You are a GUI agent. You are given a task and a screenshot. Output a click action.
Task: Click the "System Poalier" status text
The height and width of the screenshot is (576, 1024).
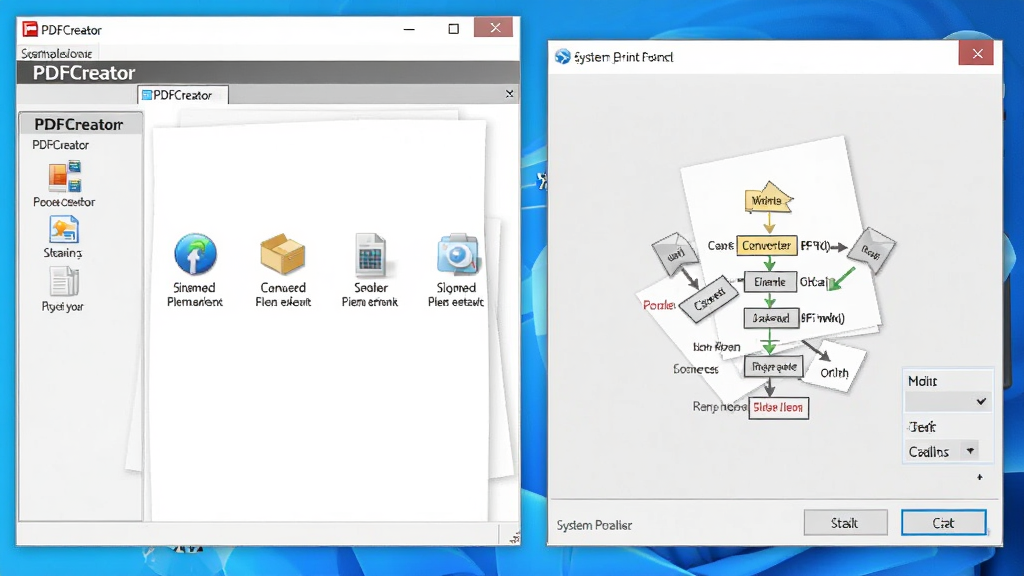tap(594, 525)
